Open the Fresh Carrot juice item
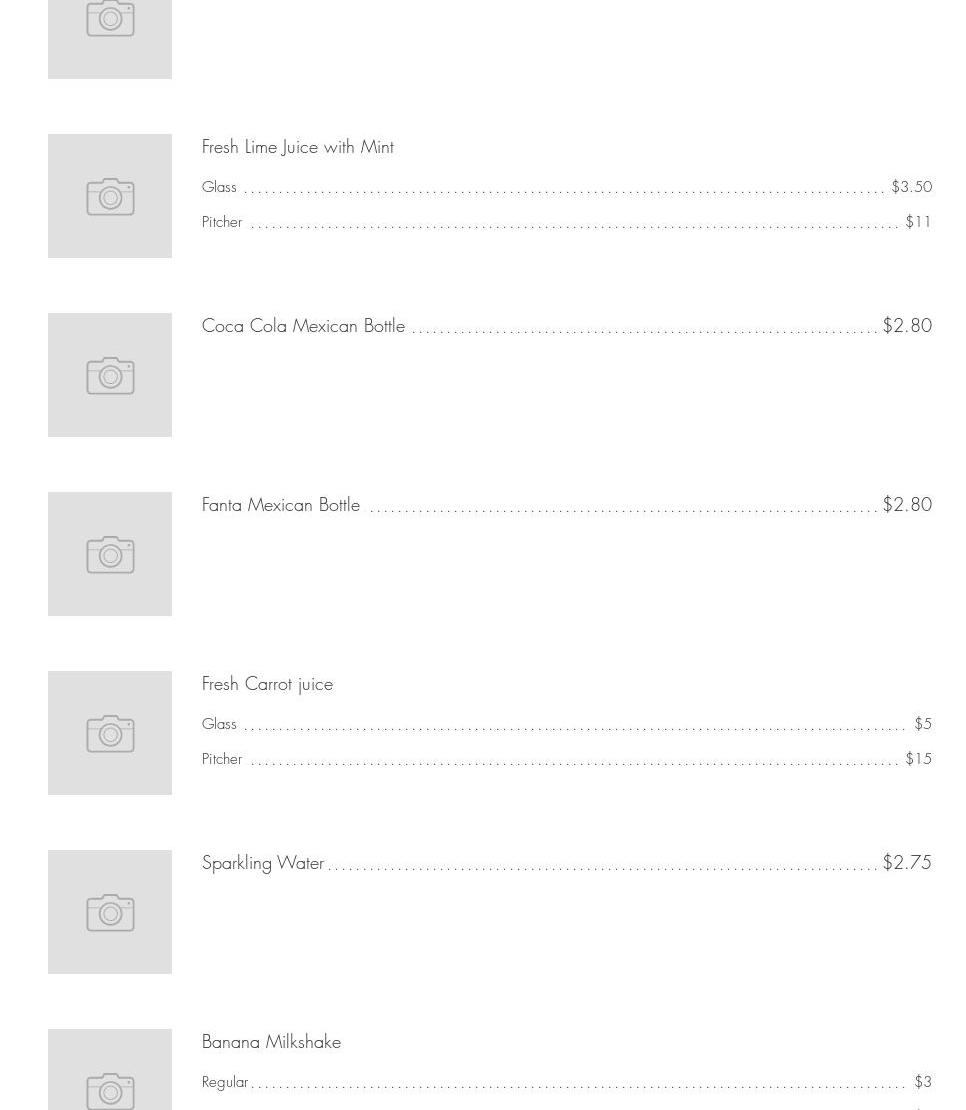The height and width of the screenshot is (1110, 966). 267,684
